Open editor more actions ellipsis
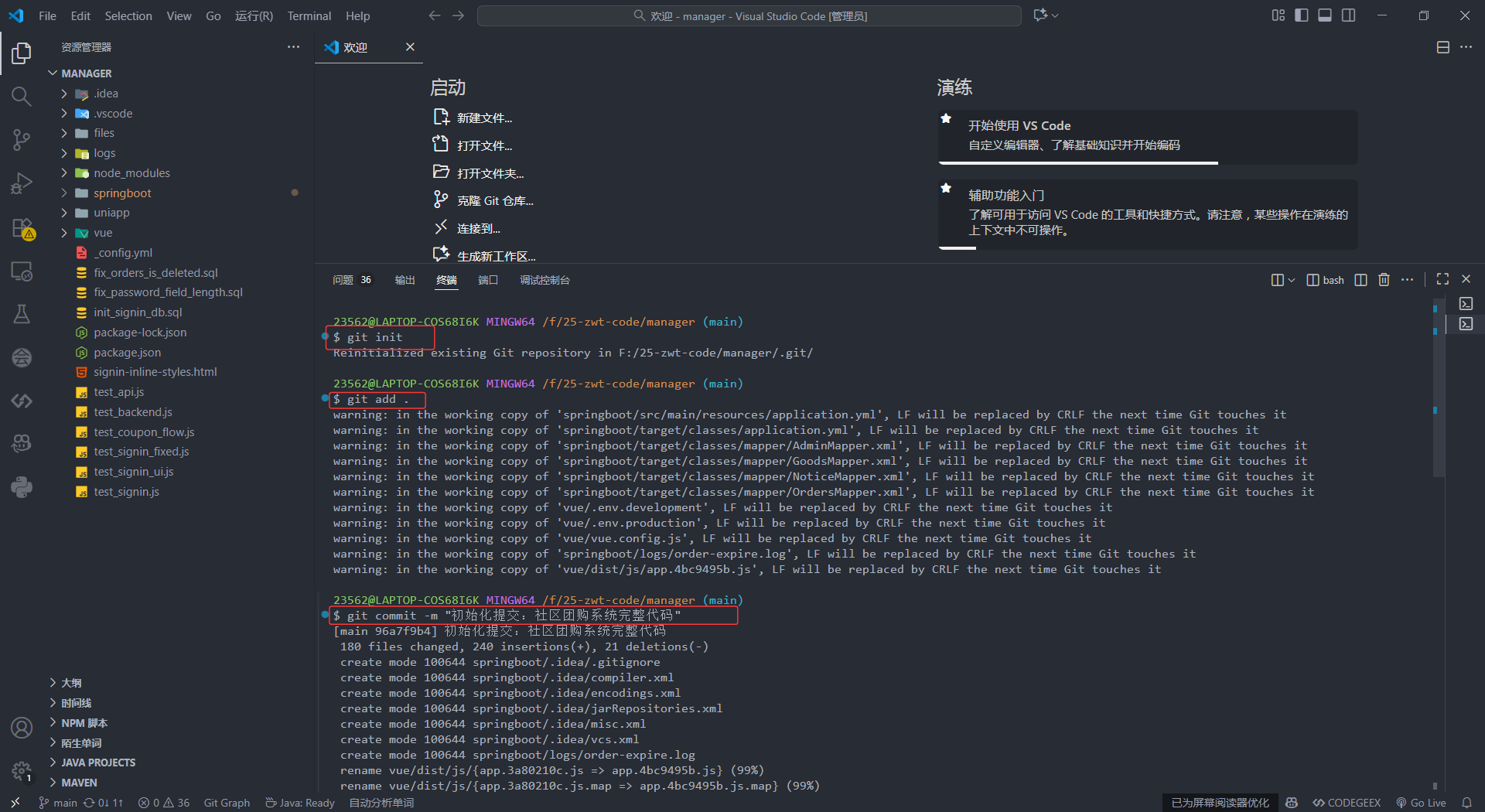1485x812 pixels. click(x=1466, y=47)
